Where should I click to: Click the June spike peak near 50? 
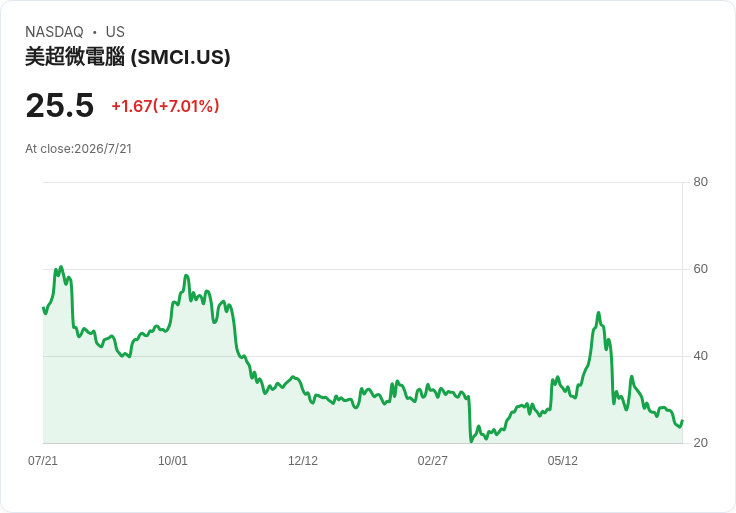click(x=598, y=313)
